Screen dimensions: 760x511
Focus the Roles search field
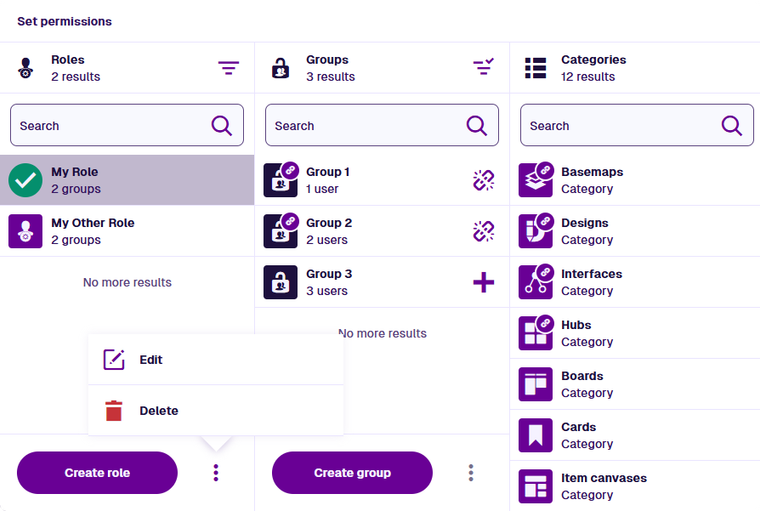[127, 126]
